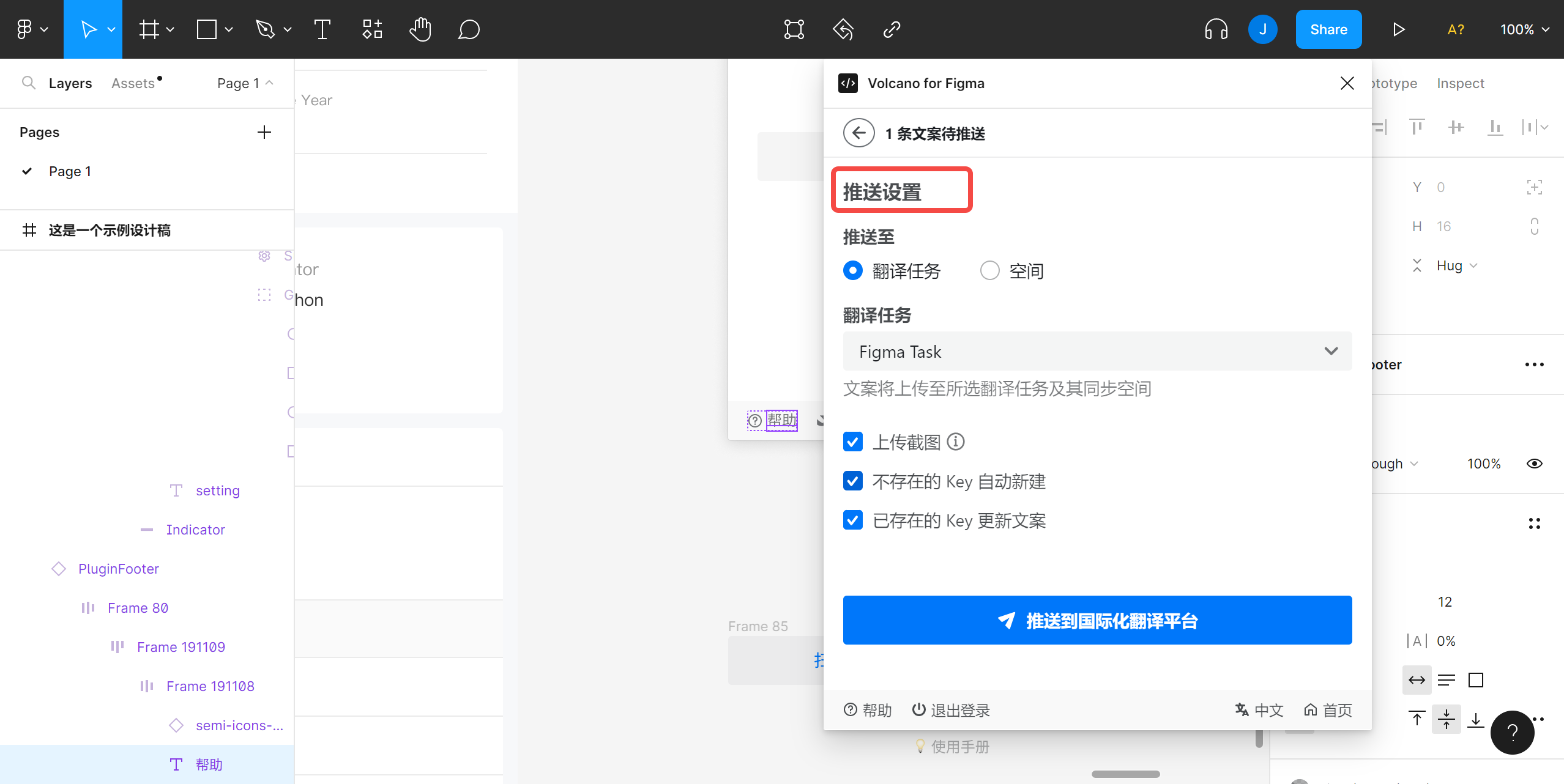The width and height of the screenshot is (1564, 784).
Task: Click the copy link icon in toolbar
Action: coord(892,29)
